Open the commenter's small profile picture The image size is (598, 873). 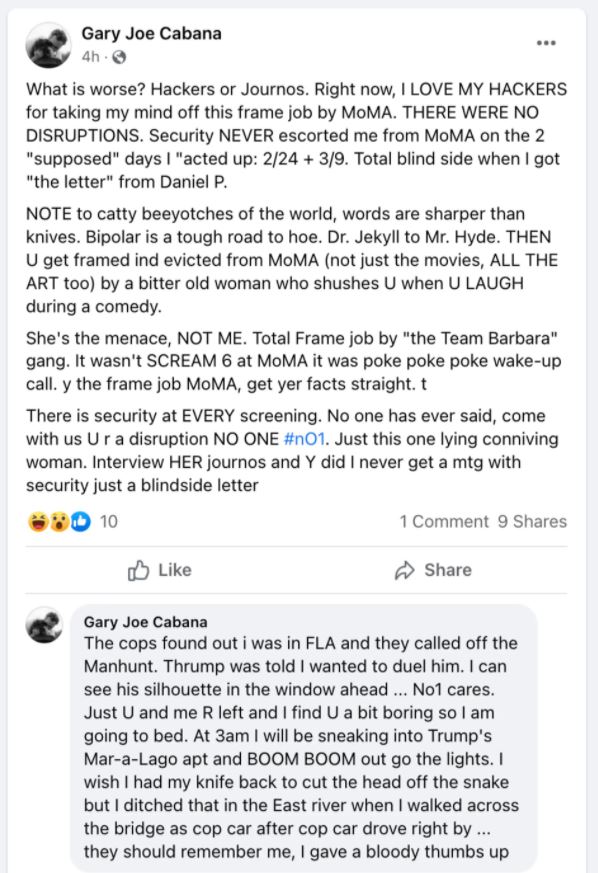tap(45, 625)
